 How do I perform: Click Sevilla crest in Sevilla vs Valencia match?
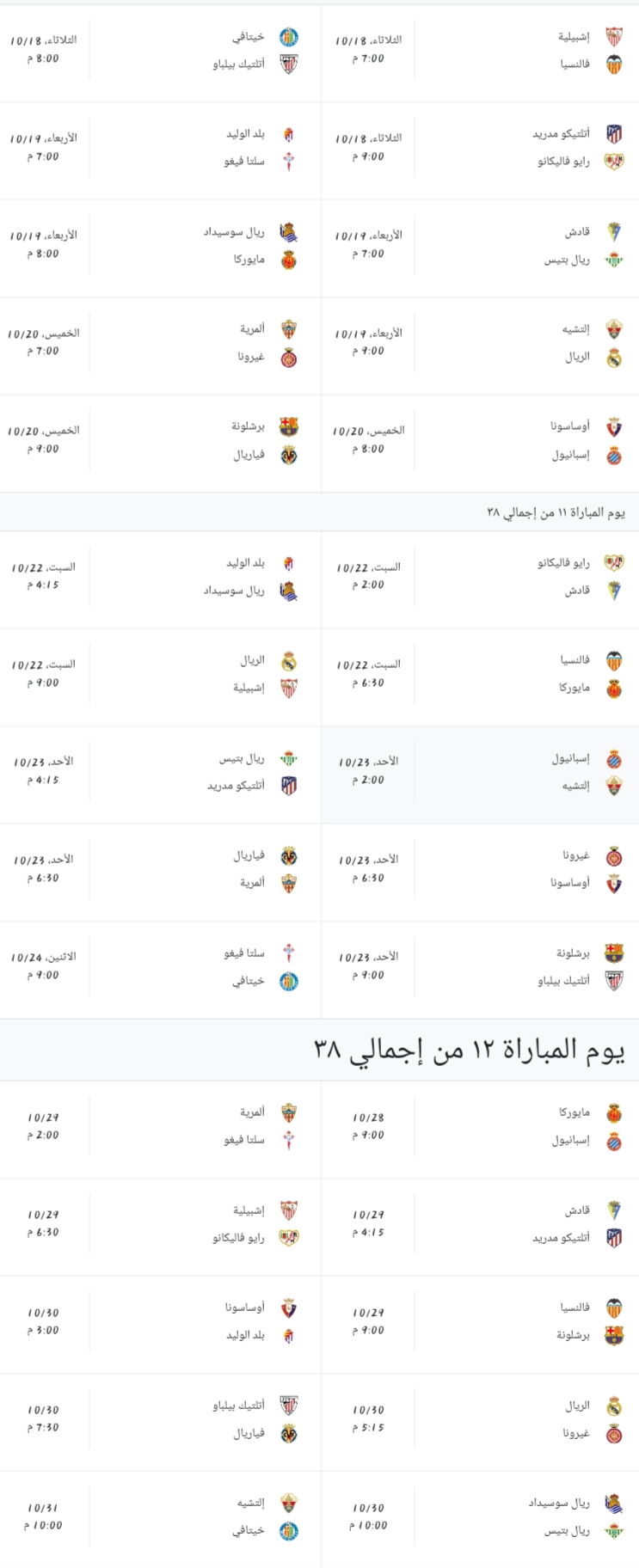pos(614,36)
